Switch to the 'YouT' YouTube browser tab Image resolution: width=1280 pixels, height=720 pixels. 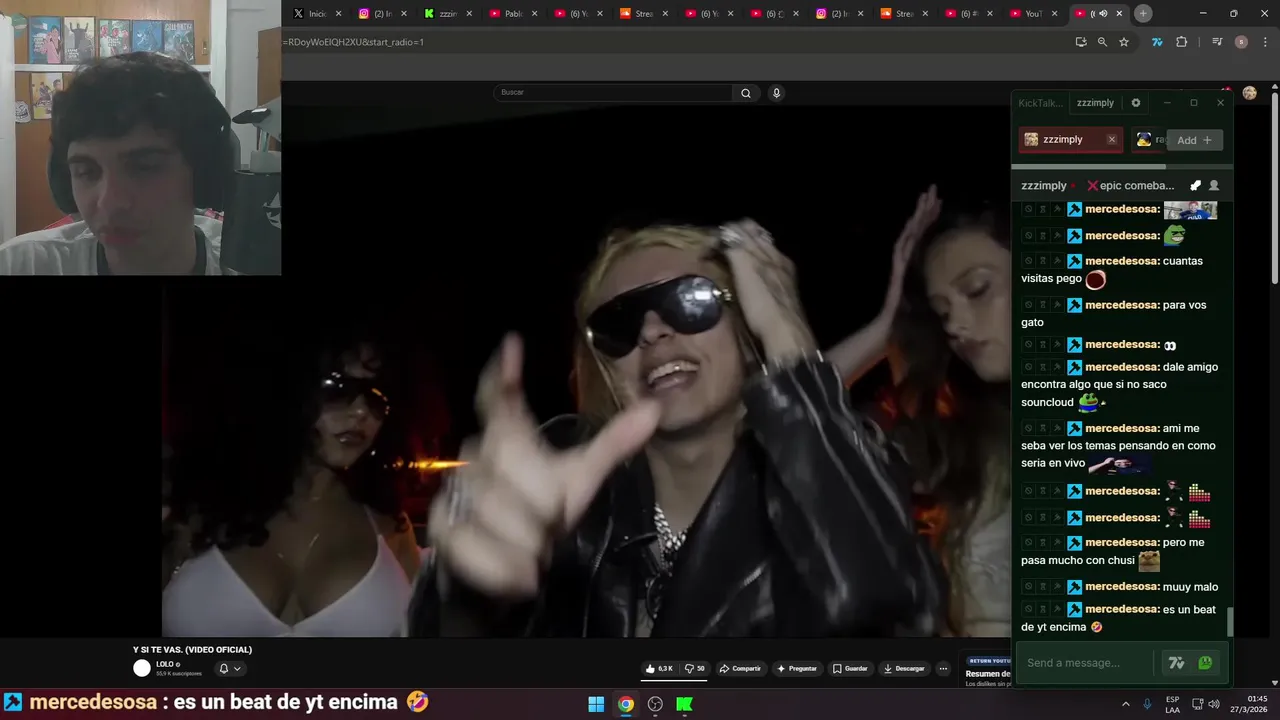point(1033,13)
